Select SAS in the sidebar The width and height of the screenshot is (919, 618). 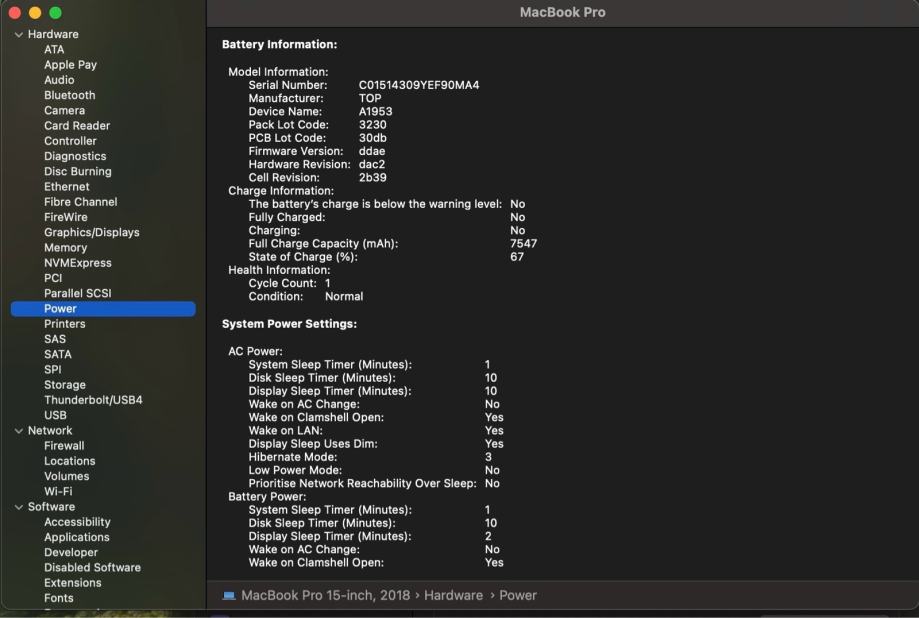[x=55, y=339]
